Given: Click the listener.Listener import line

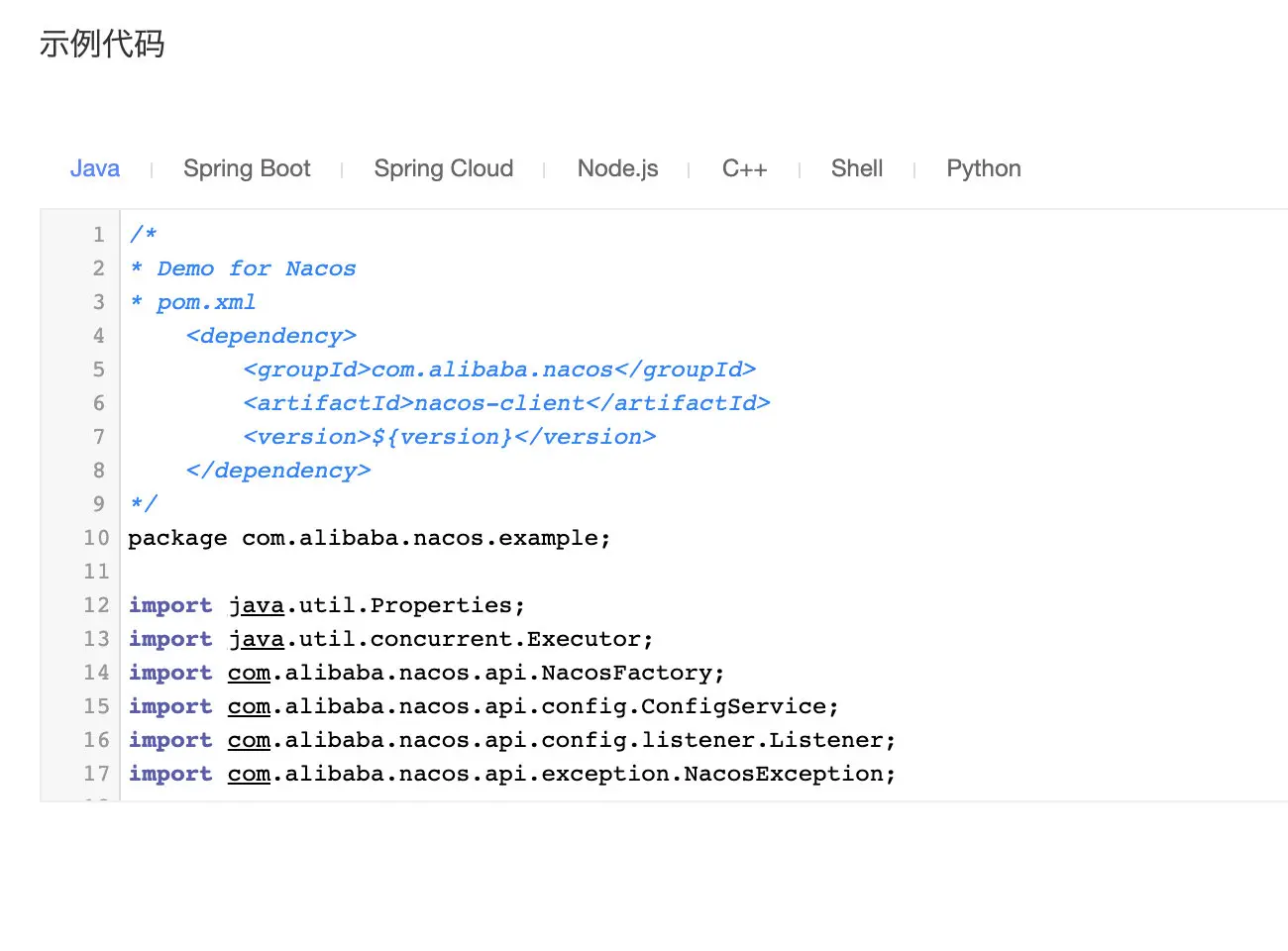Looking at the screenshot, I should [x=511, y=740].
